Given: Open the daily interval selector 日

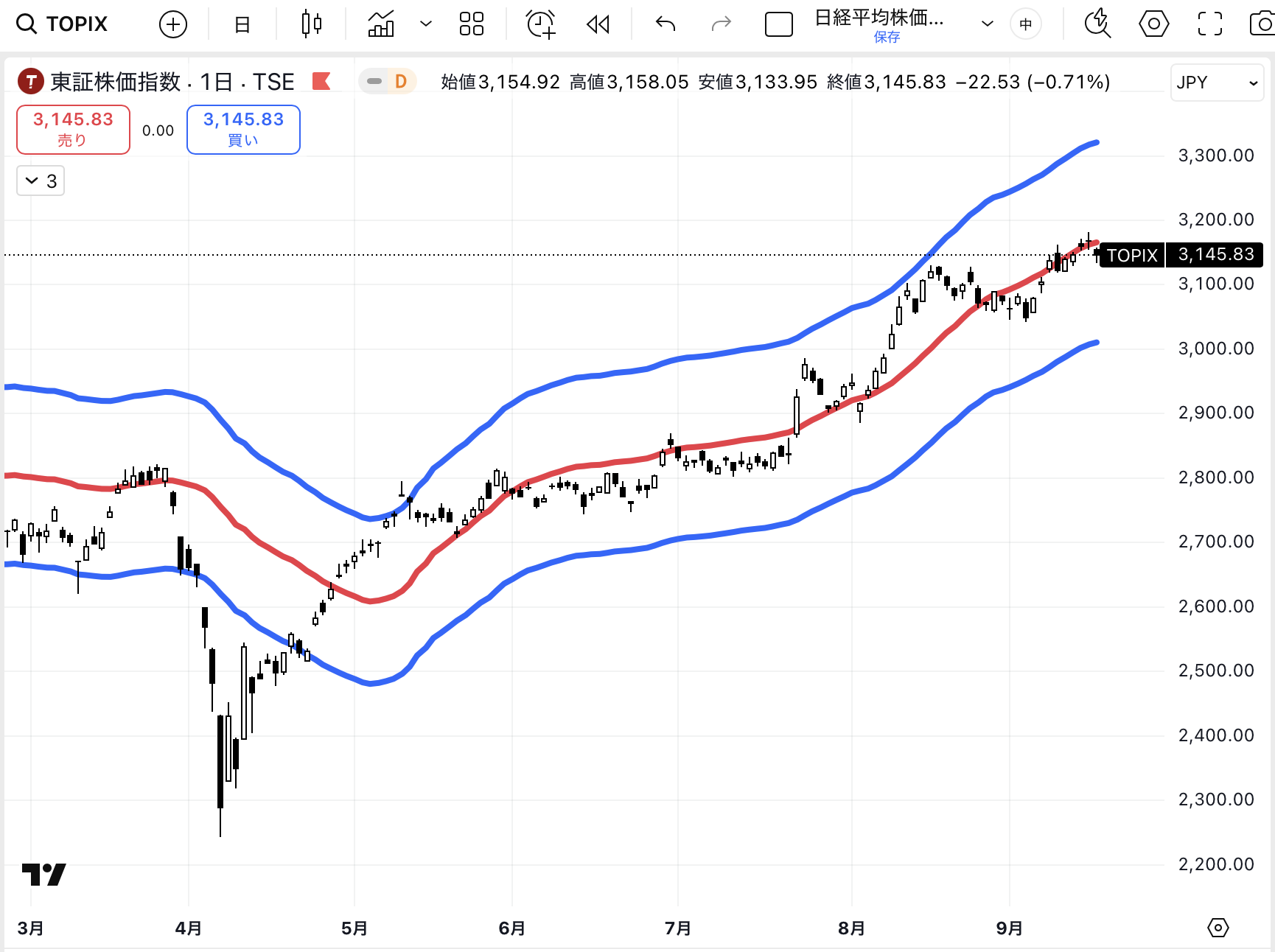Looking at the screenshot, I should (x=242, y=24).
